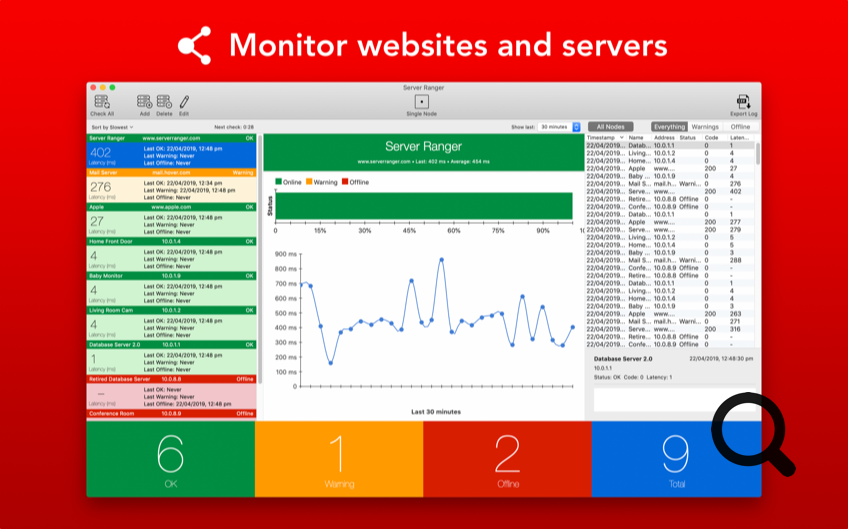Viewport: 848px width, 529px height.
Task: Click the orange Warning count tile
Action: (338, 458)
